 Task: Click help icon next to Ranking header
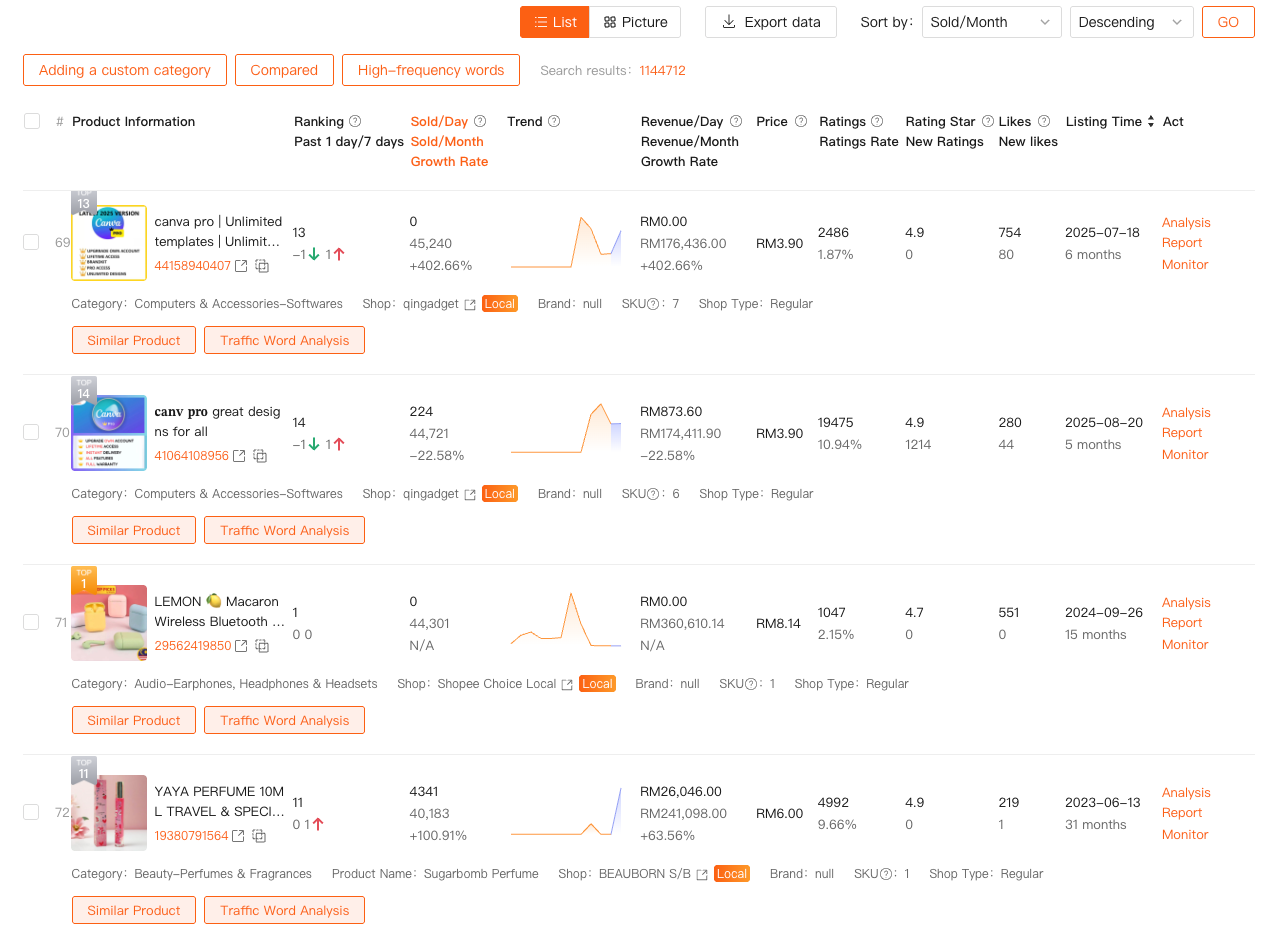click(x=355, y=121)
